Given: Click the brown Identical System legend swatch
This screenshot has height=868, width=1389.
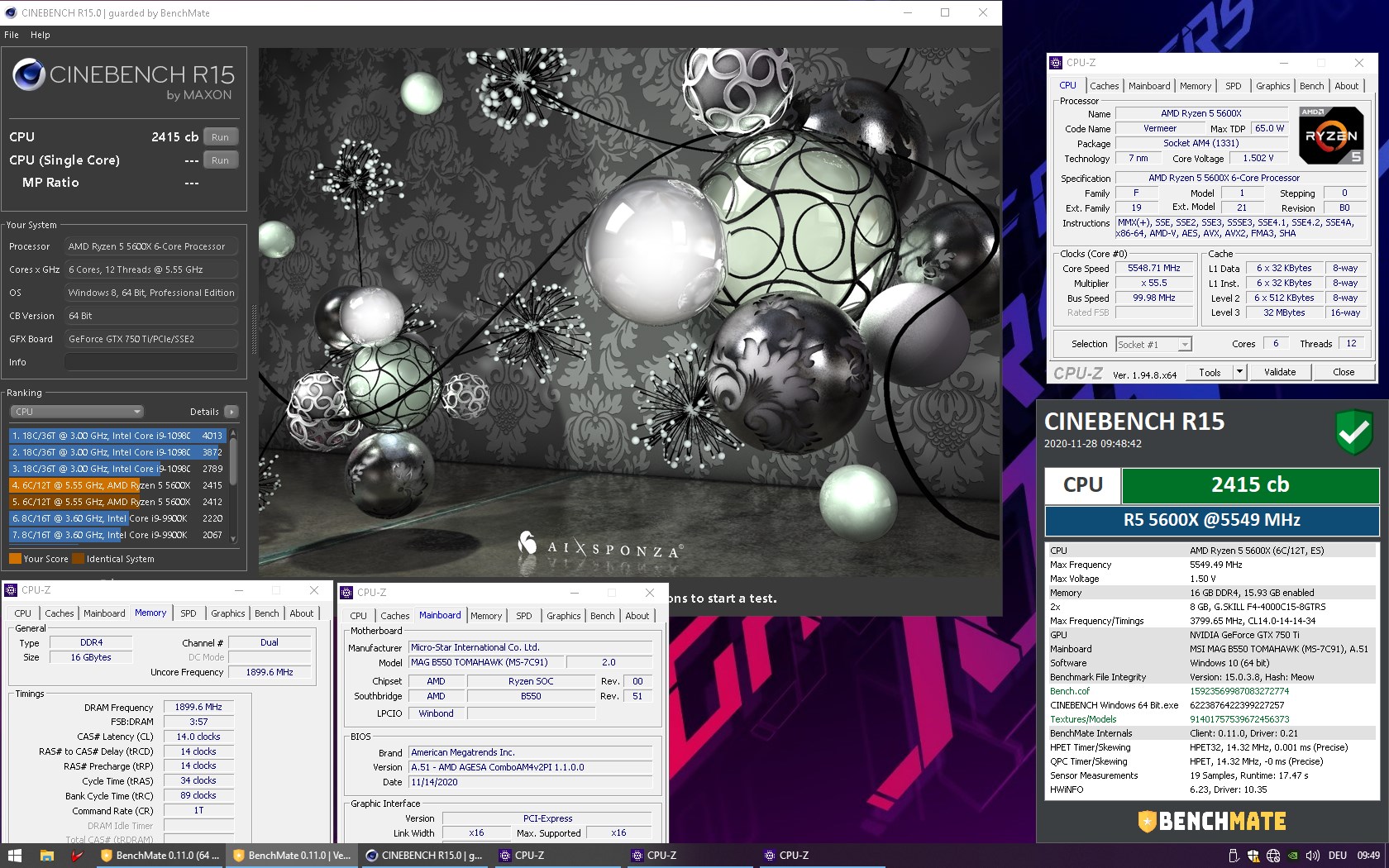Looking at the screenshot, I should 79,559.
